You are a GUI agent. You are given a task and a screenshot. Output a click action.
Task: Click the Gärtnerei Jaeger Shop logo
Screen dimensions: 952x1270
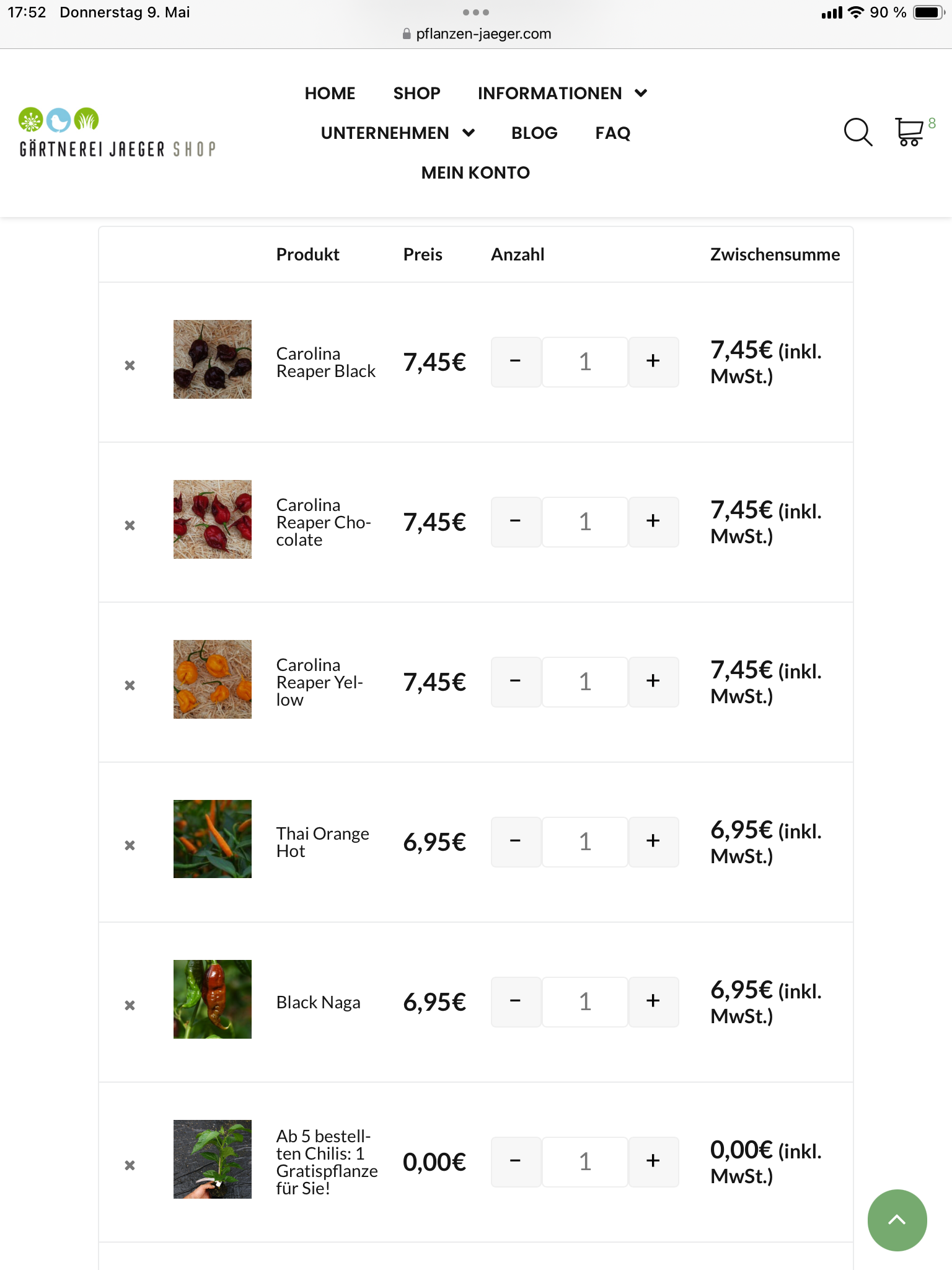[118, 132]
